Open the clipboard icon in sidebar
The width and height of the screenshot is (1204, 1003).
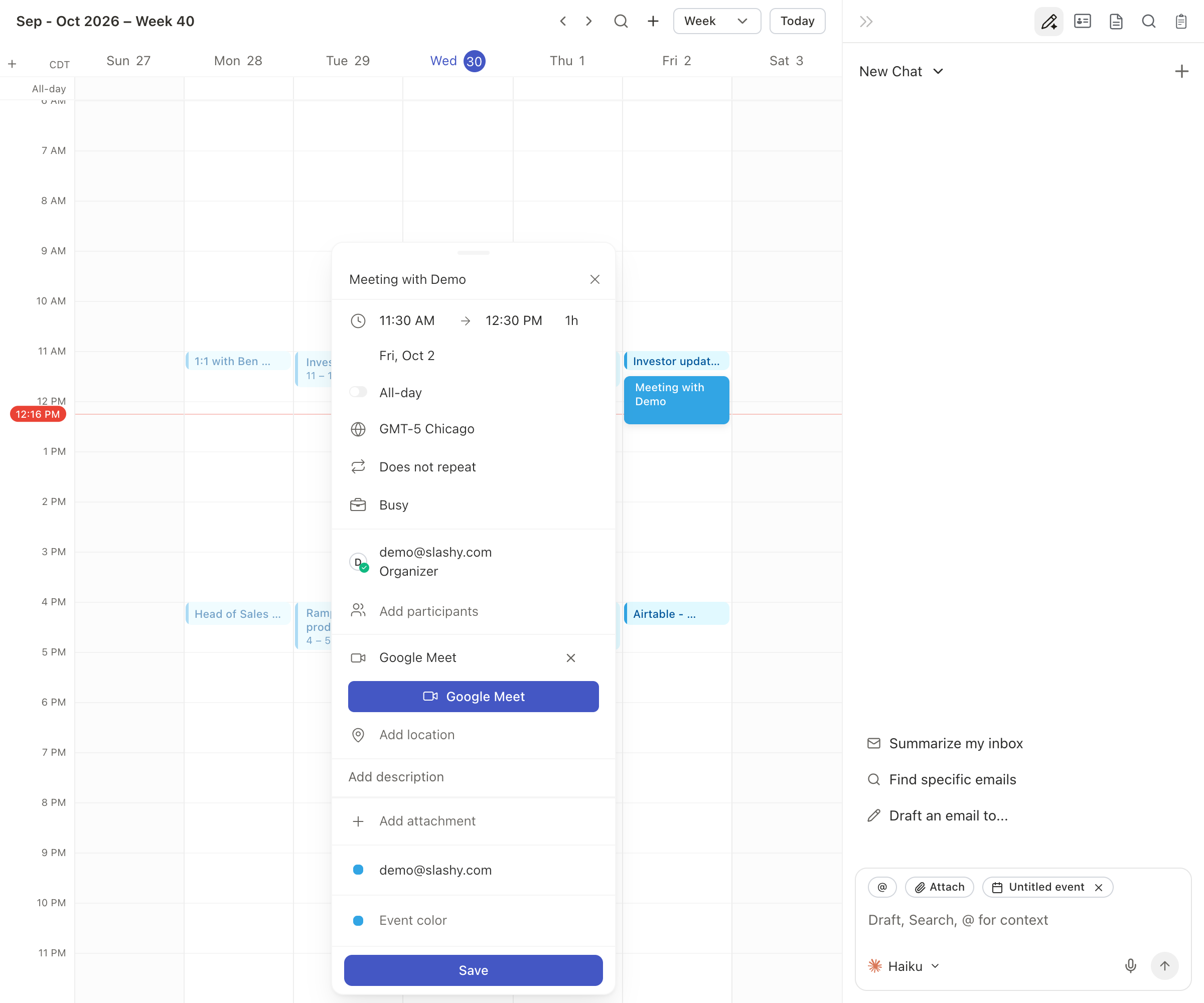[x=1181, y=22]
